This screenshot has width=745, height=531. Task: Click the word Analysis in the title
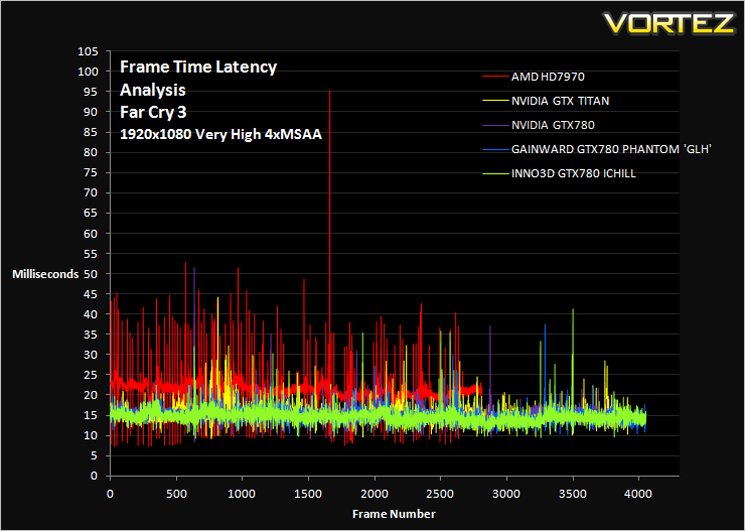tap(153, 90)
